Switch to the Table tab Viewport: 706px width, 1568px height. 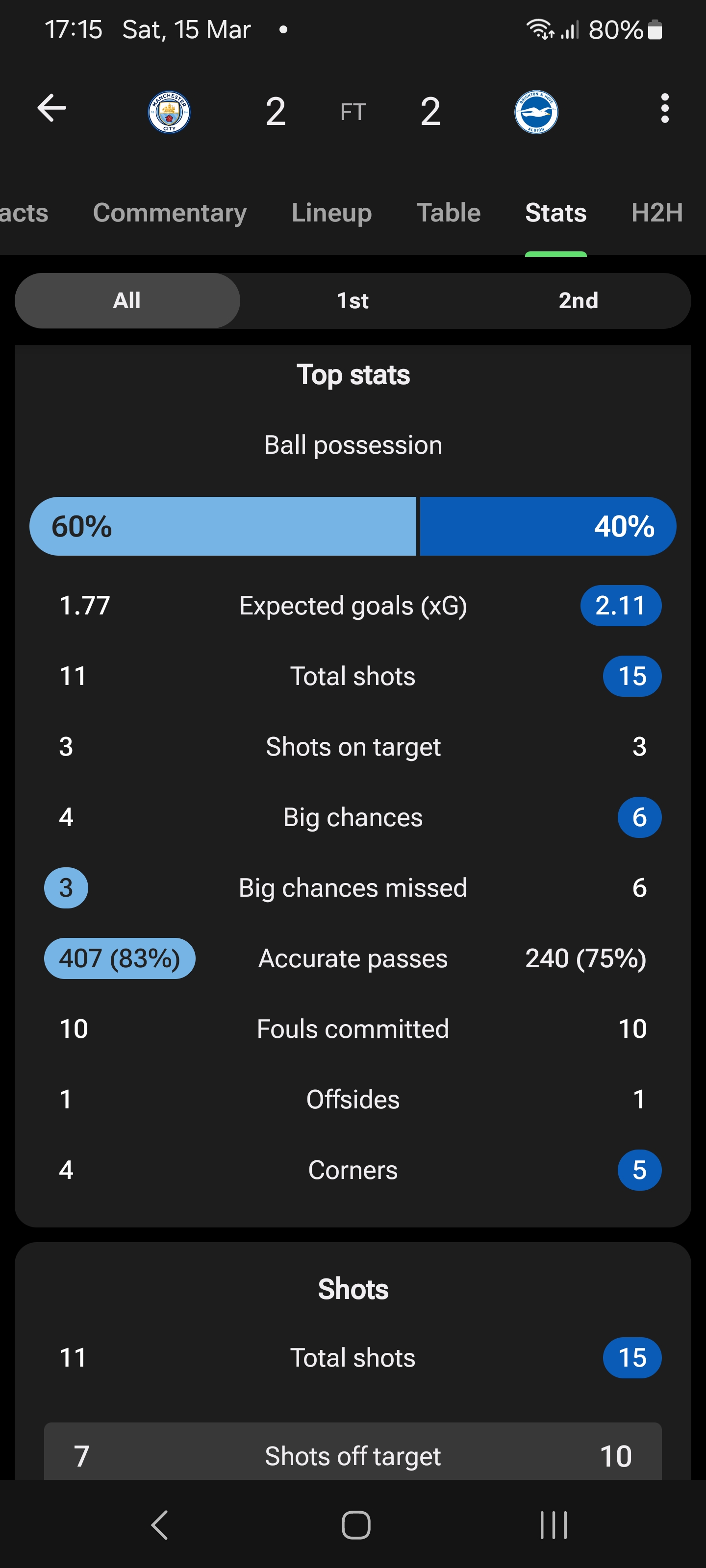[x=448, y=213]
